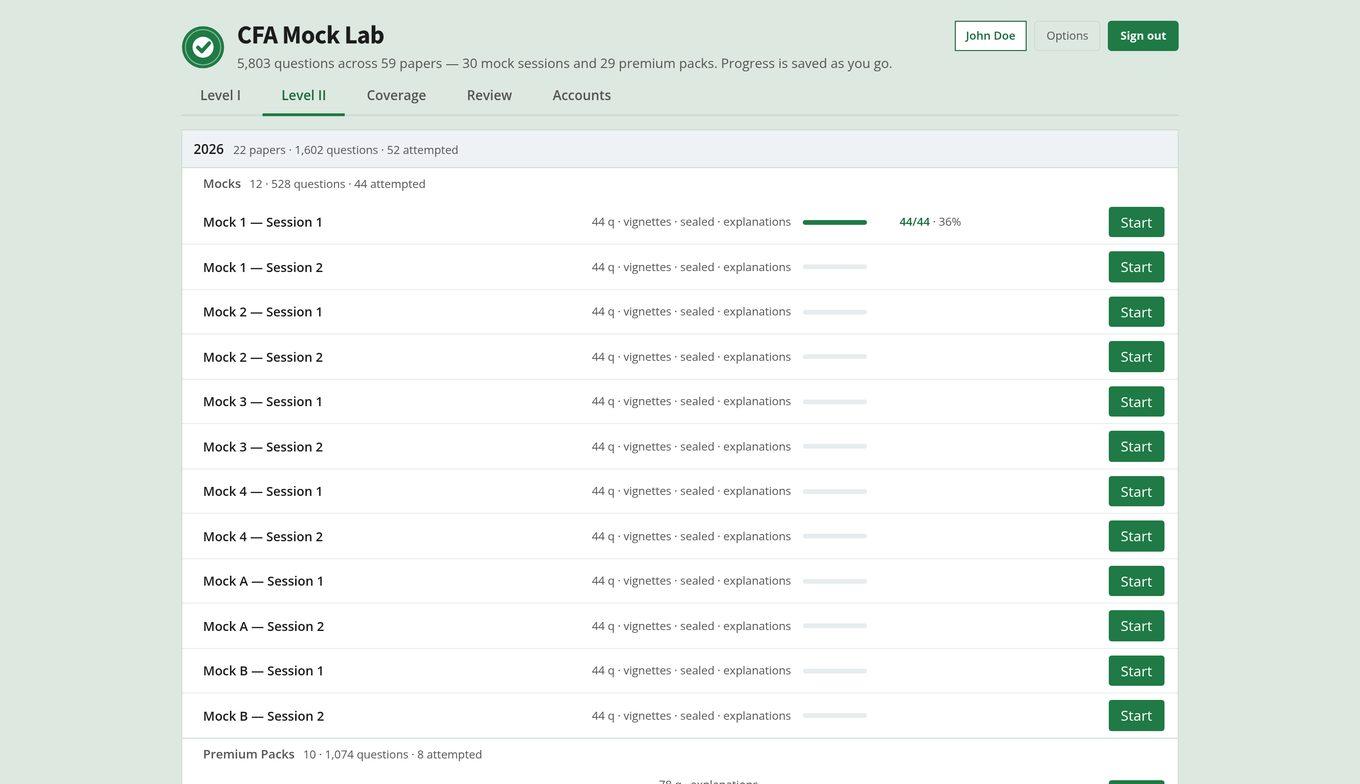Viewport: 1360px width, 784px height.
Task: Sign out of the account
Action: click(x=1143, y=36)
